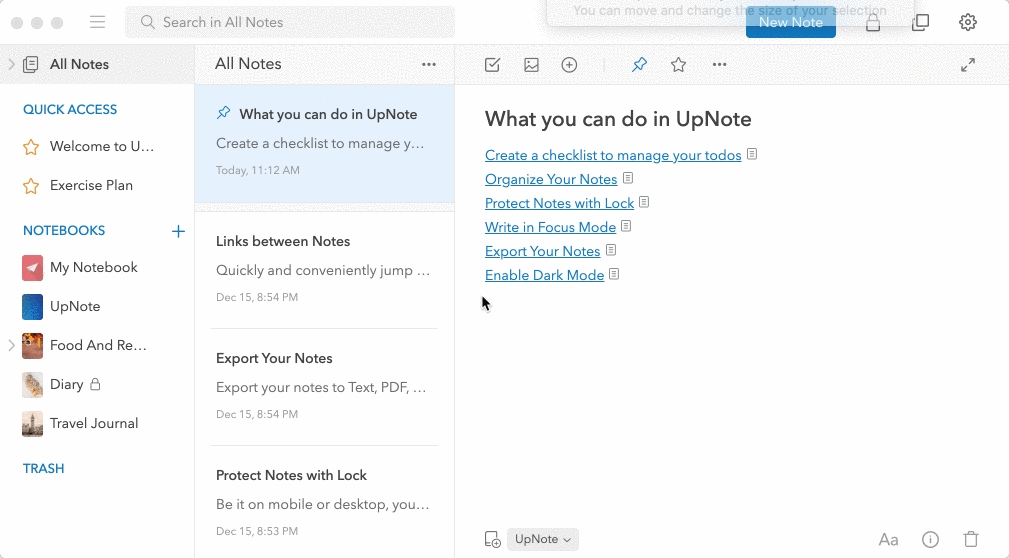This screenshot has height=558, width=1009.
Task: Add a new notebook with plus icon
Action: pos(178,231)
